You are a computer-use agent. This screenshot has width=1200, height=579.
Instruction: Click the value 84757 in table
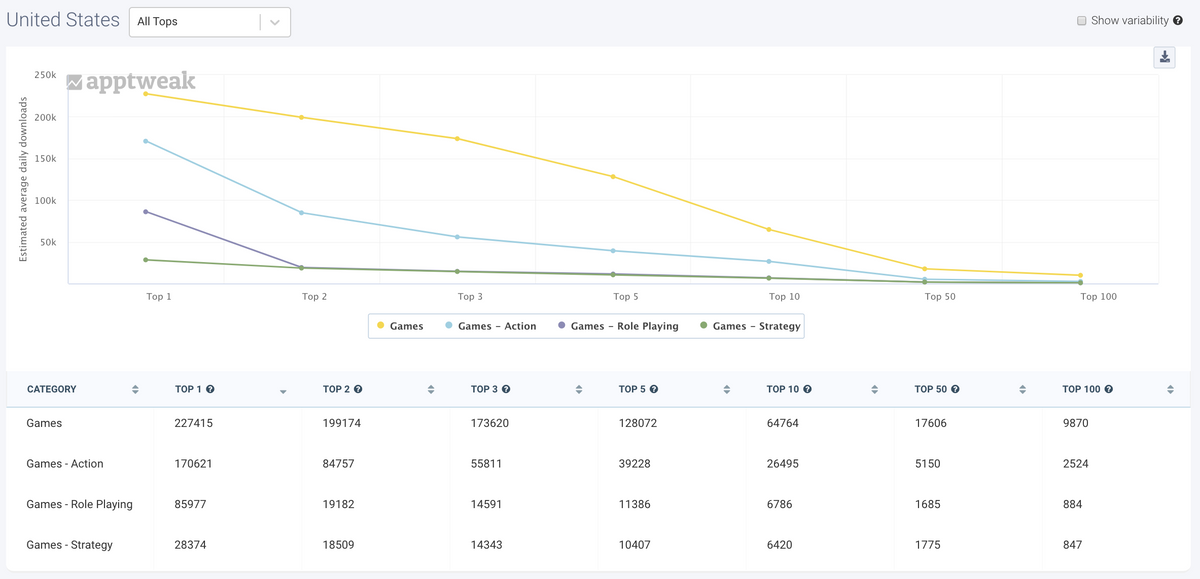coord(339,464)
